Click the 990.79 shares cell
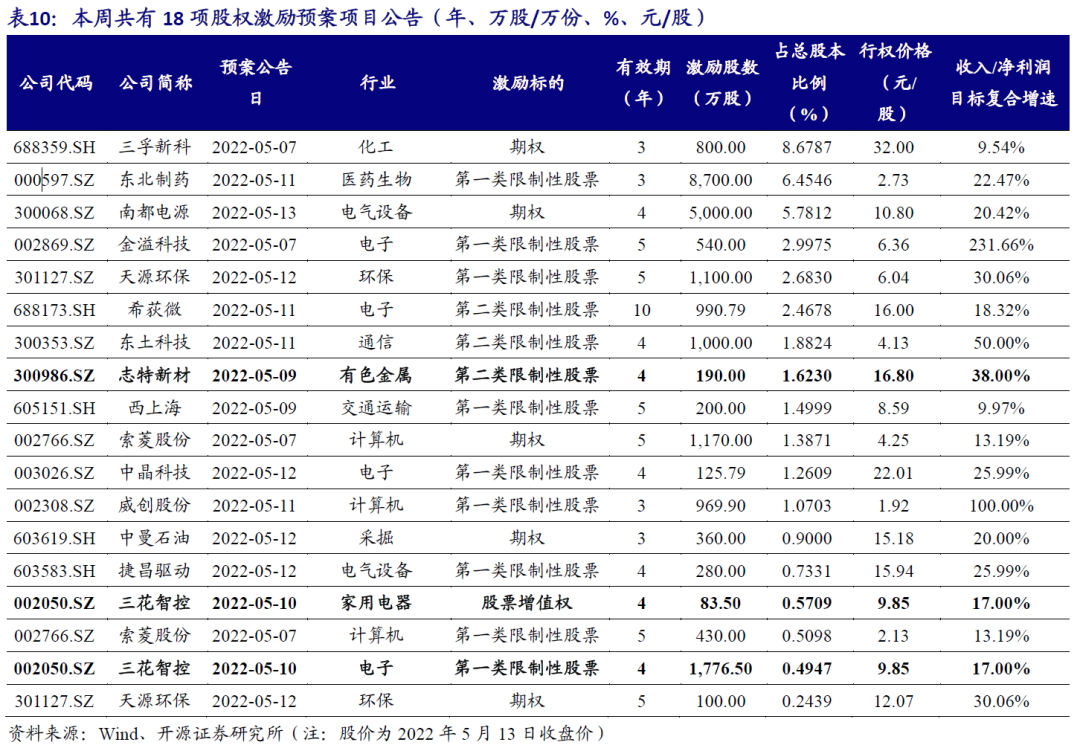Screen dimensions: 1080x748 [x=720, y=311]
